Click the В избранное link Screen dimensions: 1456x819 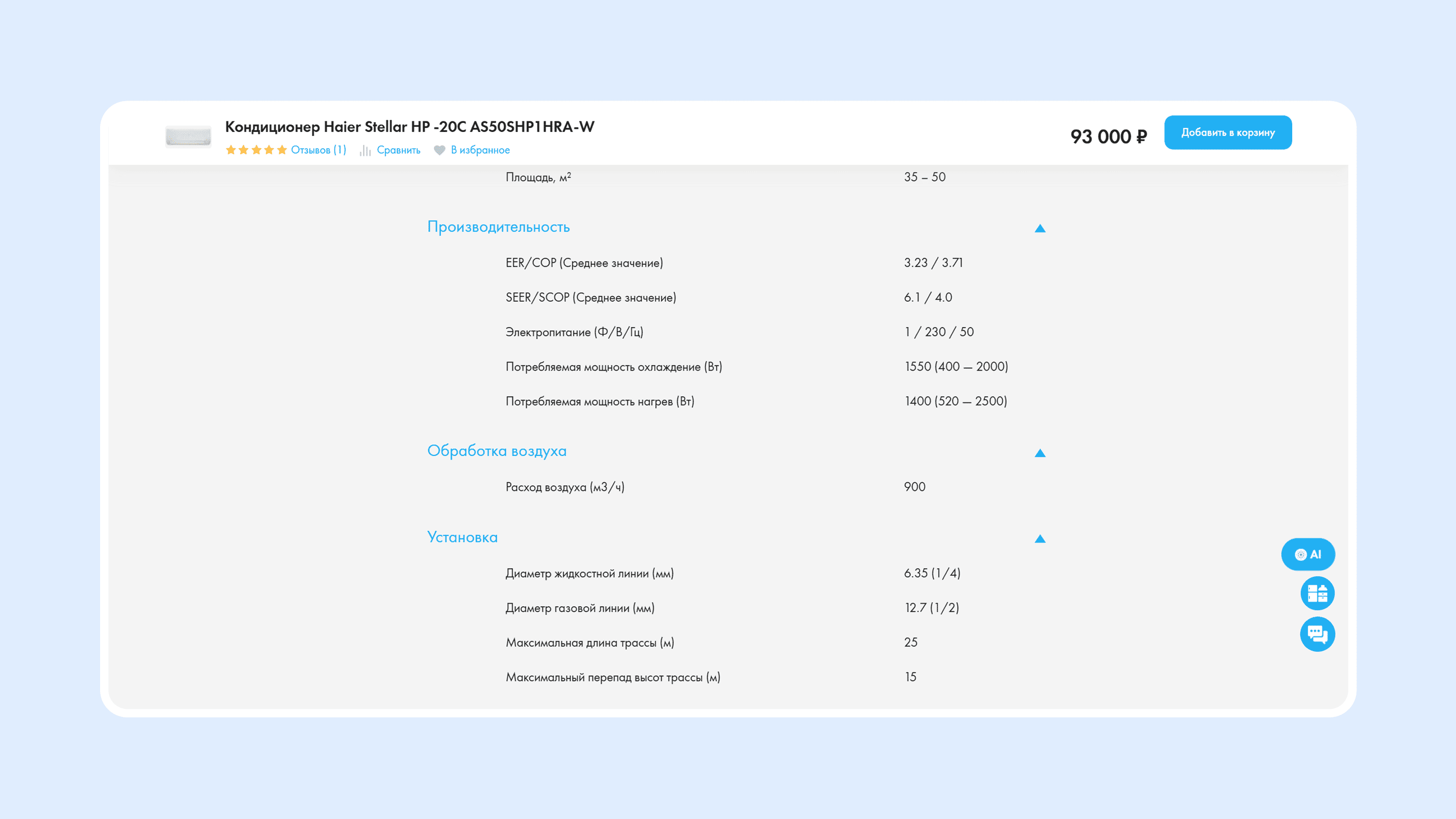point(480,150)
